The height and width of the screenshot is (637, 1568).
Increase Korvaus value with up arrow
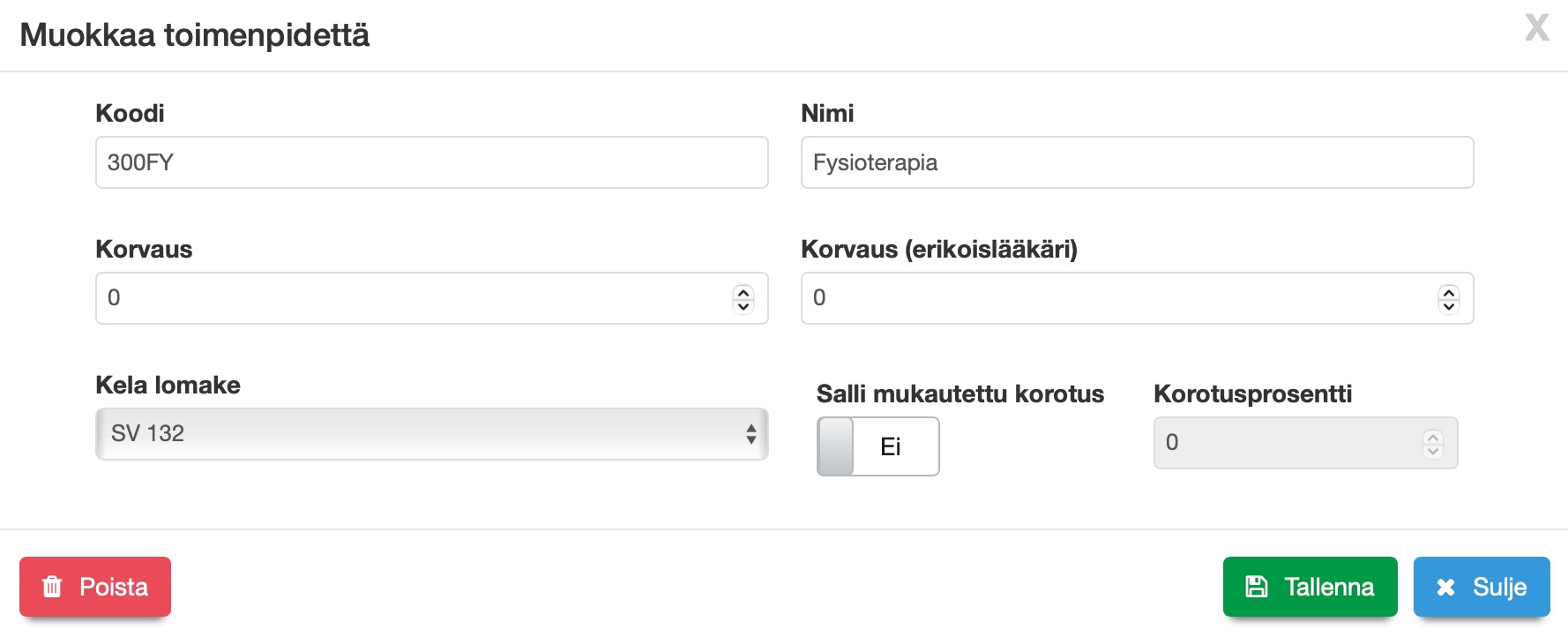coord(743,292)
